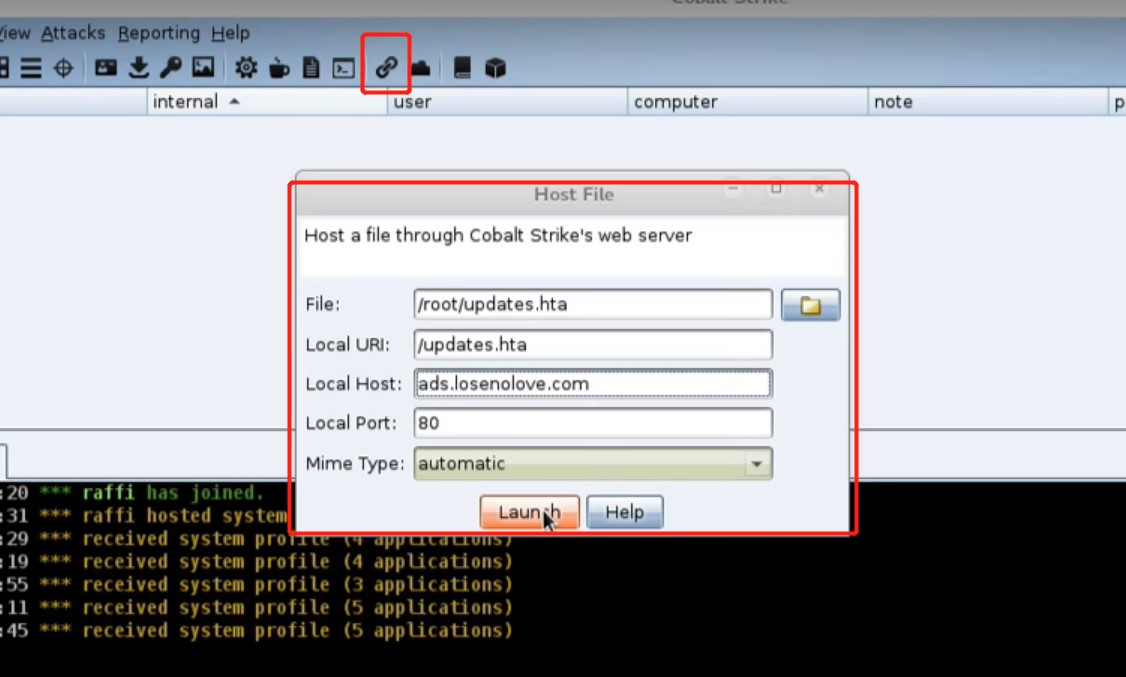Show targets with the crosshair icon
Image resolution: width=1126 pixels, height=677 pixels.
[64, 68]
